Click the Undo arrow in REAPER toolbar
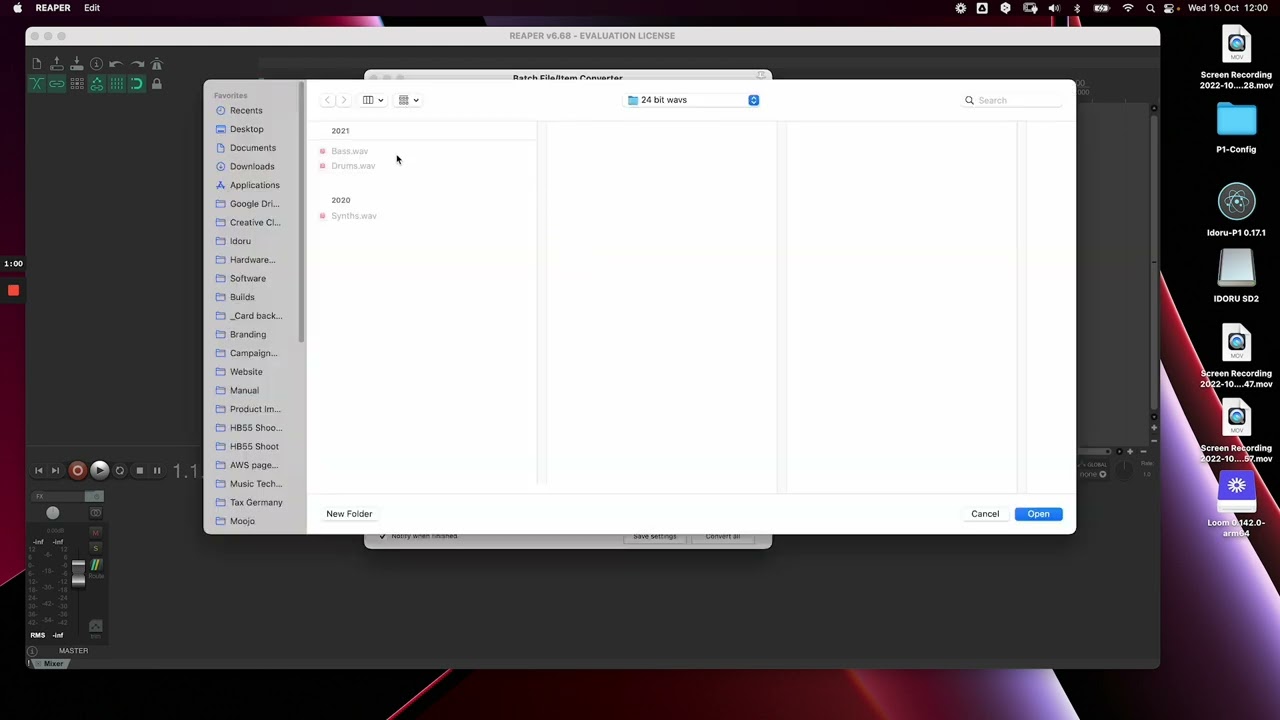The image size is (1280, 720). tap(116, 64)
